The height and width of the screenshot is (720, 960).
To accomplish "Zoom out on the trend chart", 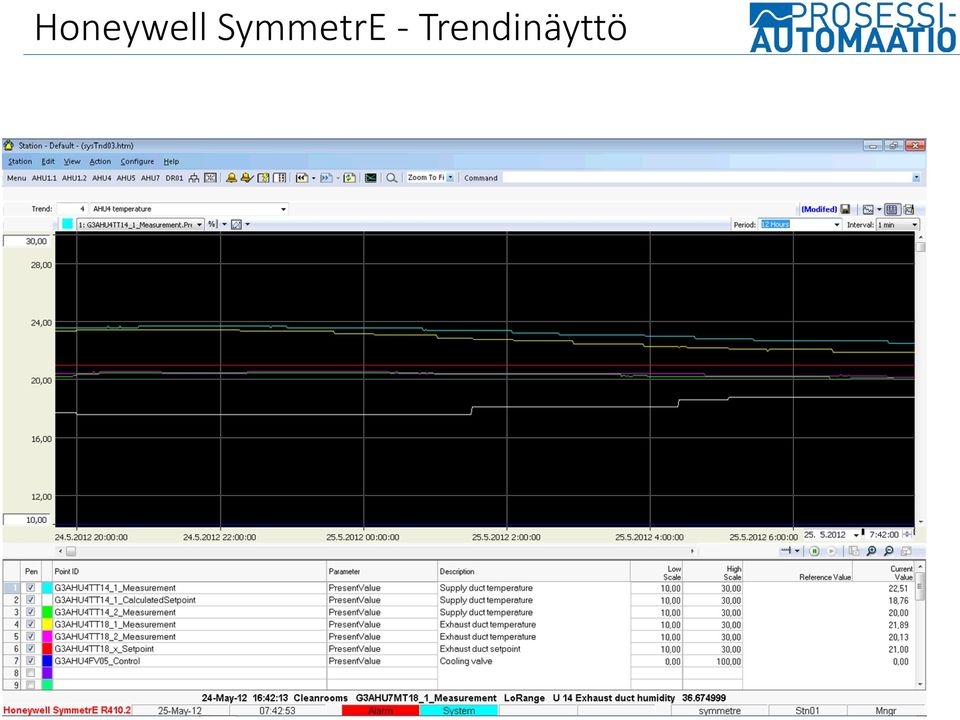I will [x=889, y=551].
